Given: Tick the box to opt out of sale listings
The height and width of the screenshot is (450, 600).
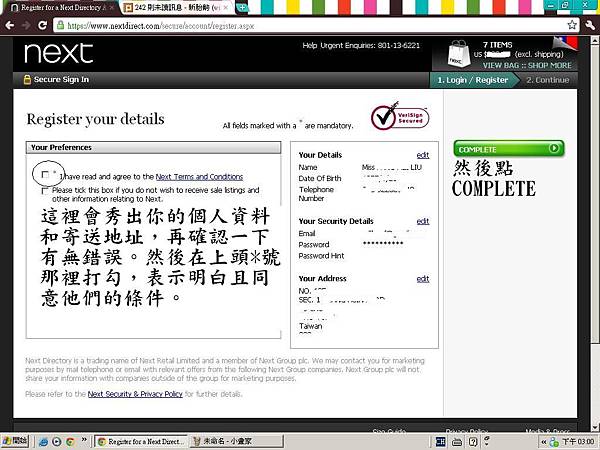Looking at the screenshot, I should 45,191.
